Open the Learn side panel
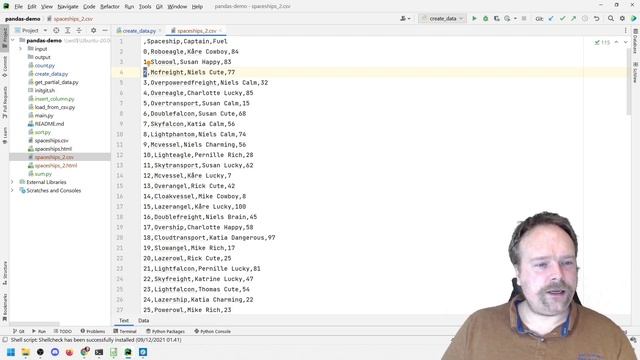Viewport: 640px width, 360px height. click(4, 135)
